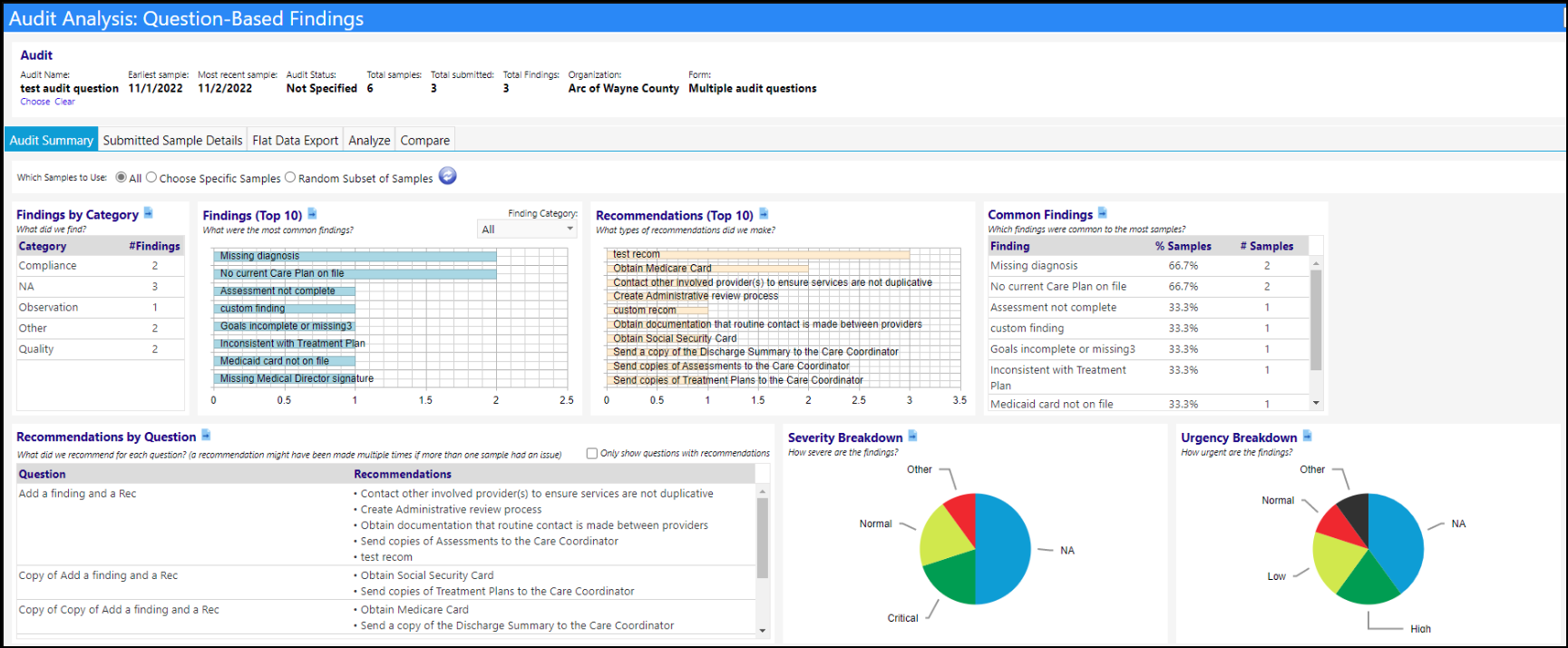Click the % Samples column header
The width and height of the screenshot is (1568, 648).
(x=1183, y=246)
